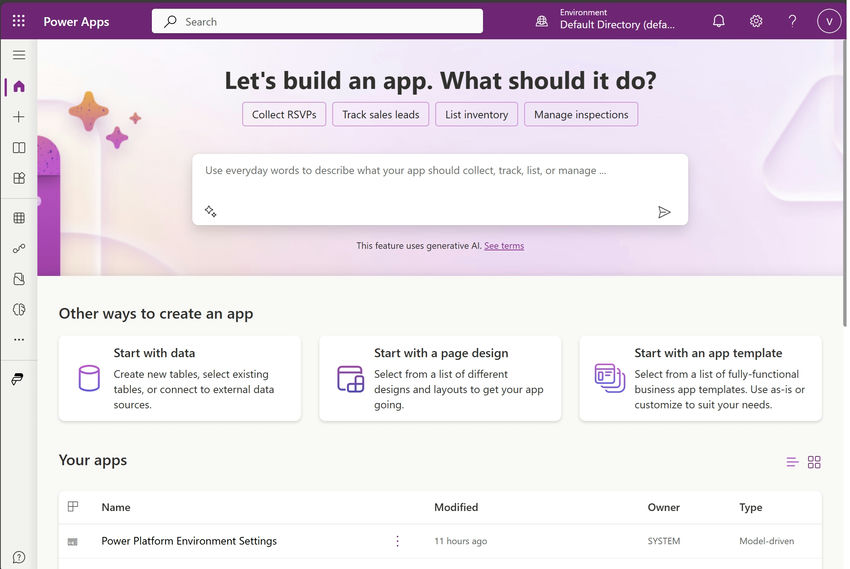Screen dimensions: 850x569
Task: Open the app launcher waffle icon
Action: pyautogui.click(x=18, y=21)
